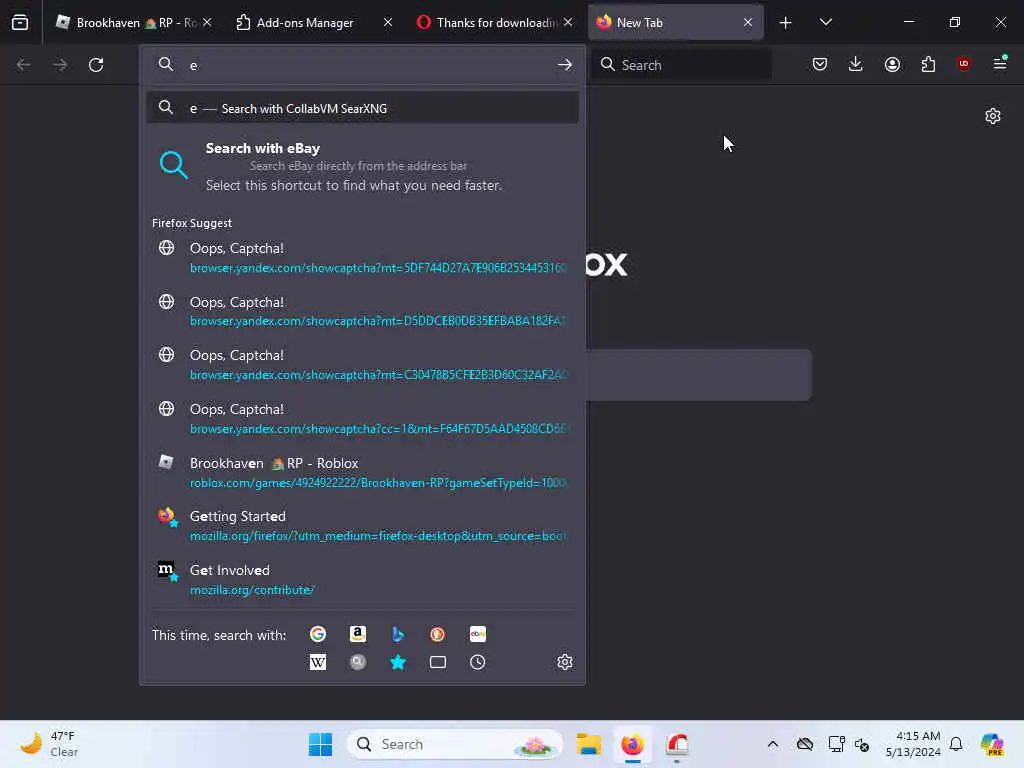The height and width of the screenshot is (768, 1024).
Task: Open the Firefox application menu
Action: pyautogui.click(x=1000, y=63)
